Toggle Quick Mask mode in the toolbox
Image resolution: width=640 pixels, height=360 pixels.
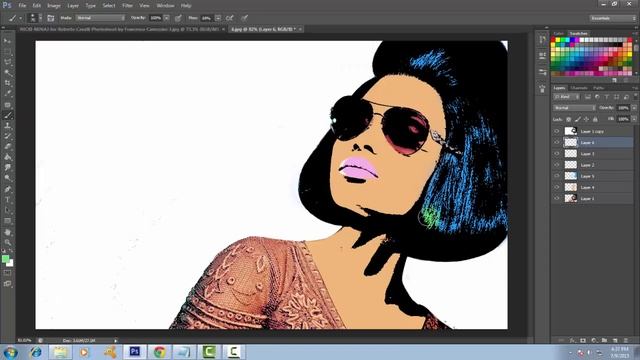pos(7,273)
